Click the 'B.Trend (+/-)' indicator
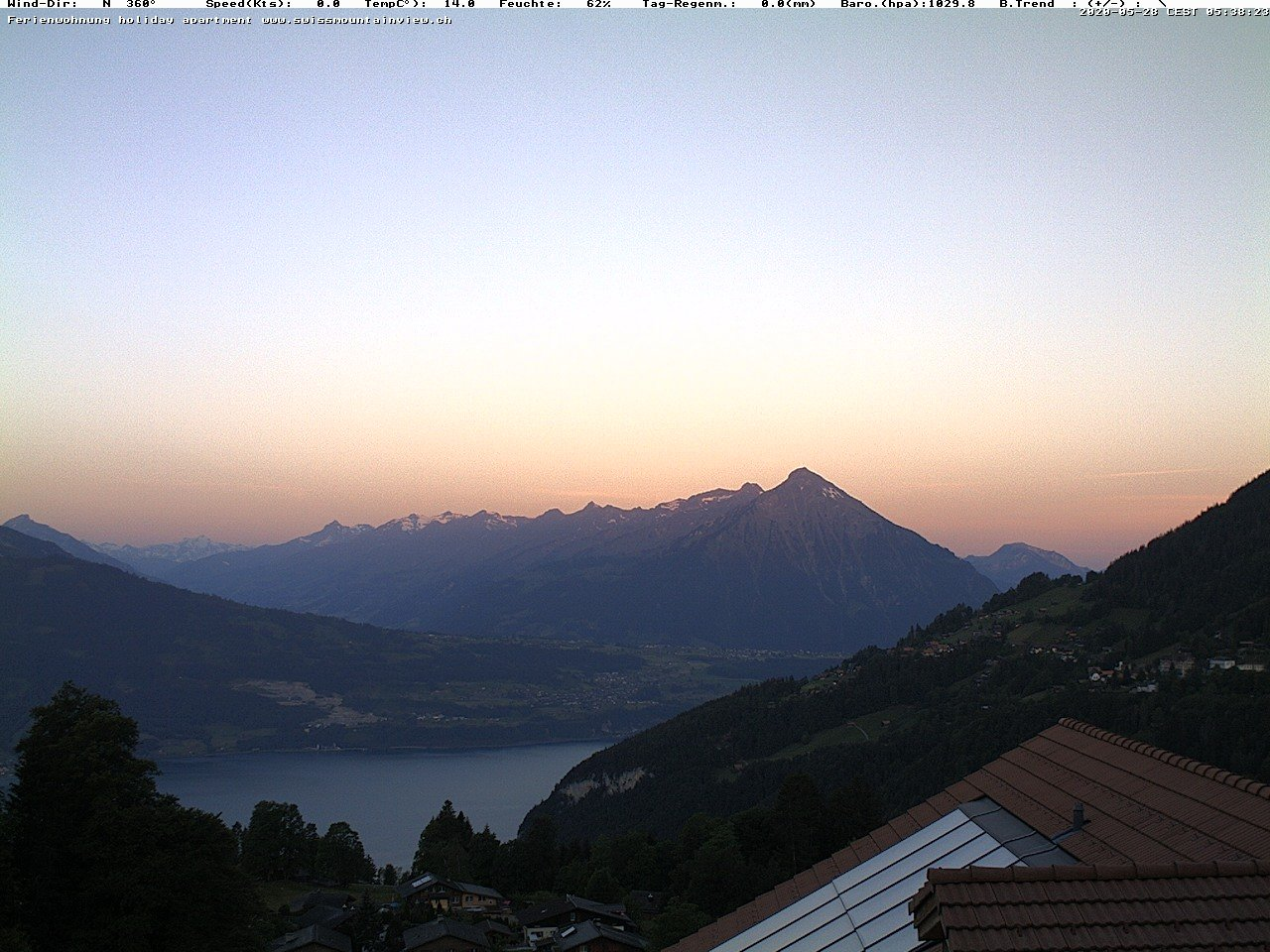 tap(1082, 4)
